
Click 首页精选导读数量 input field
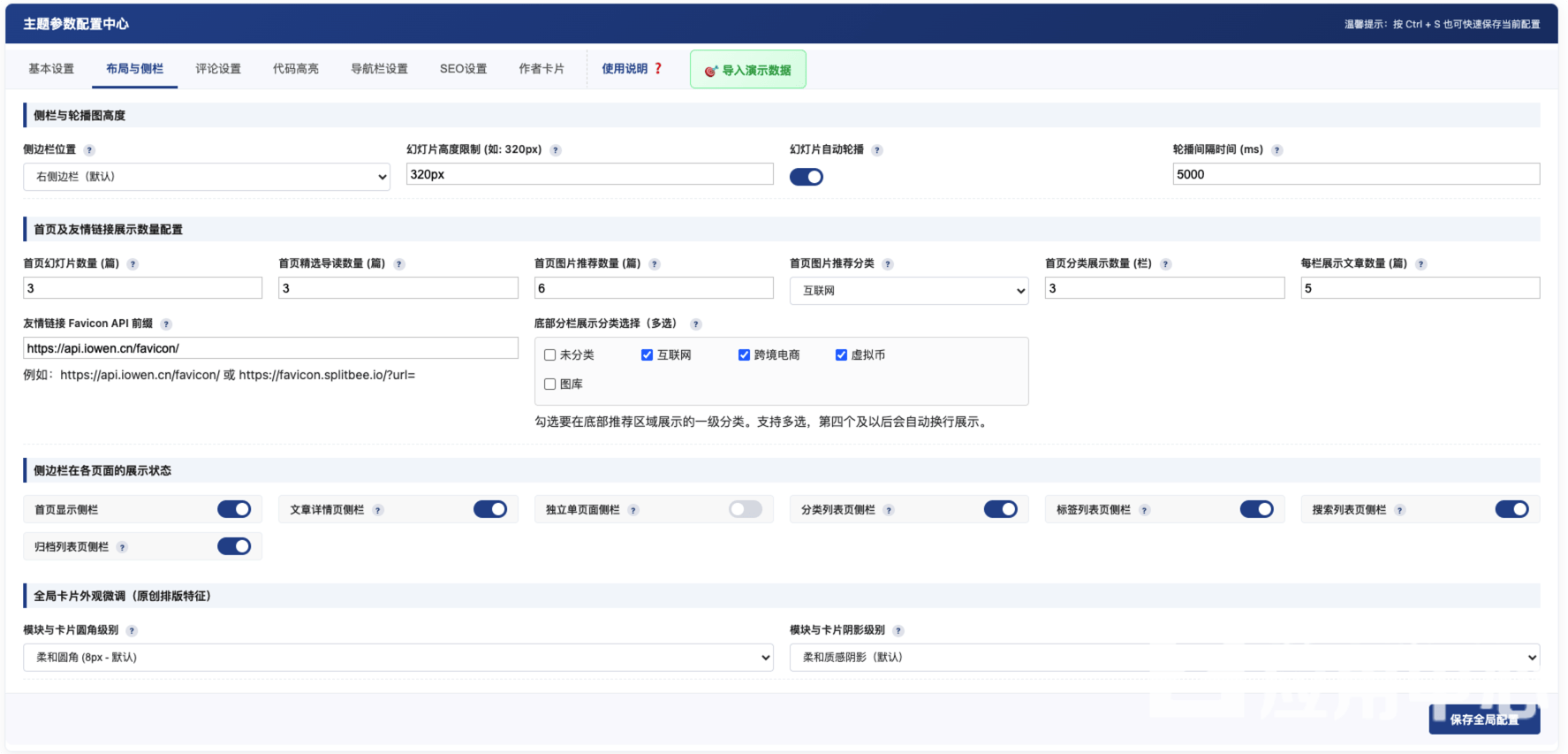398,288
